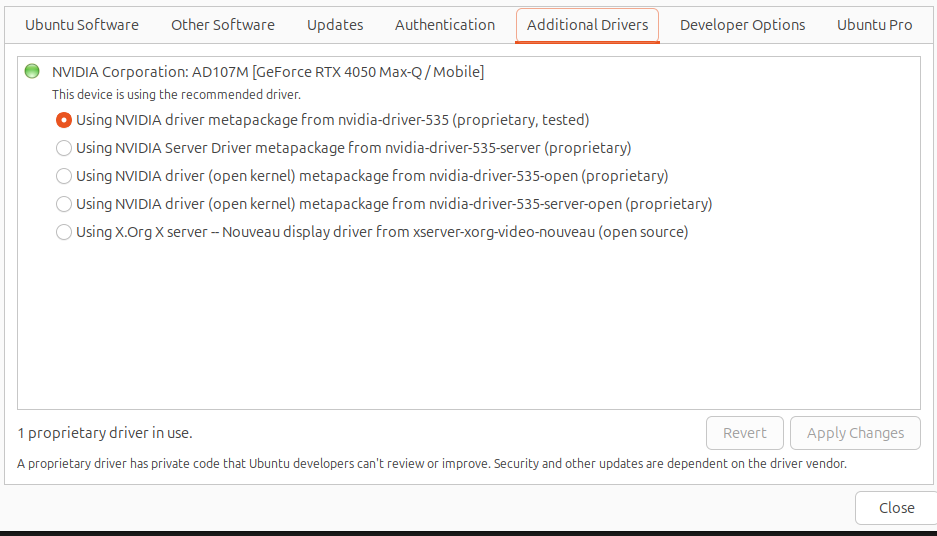
Task: Select the Nouveau open source driver option
Action: tap(64, 232)
